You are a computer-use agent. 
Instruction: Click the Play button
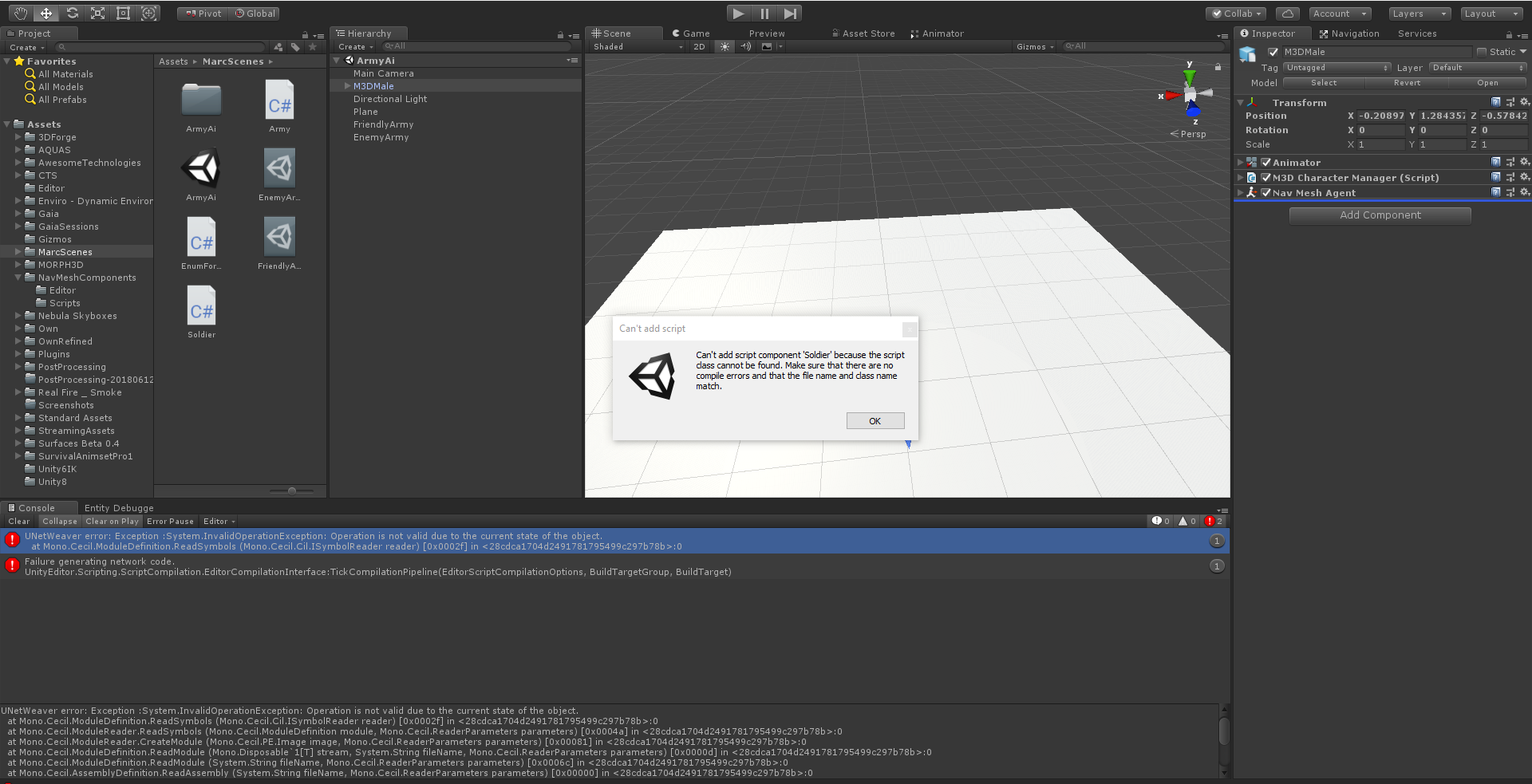[x=738, y=14]
